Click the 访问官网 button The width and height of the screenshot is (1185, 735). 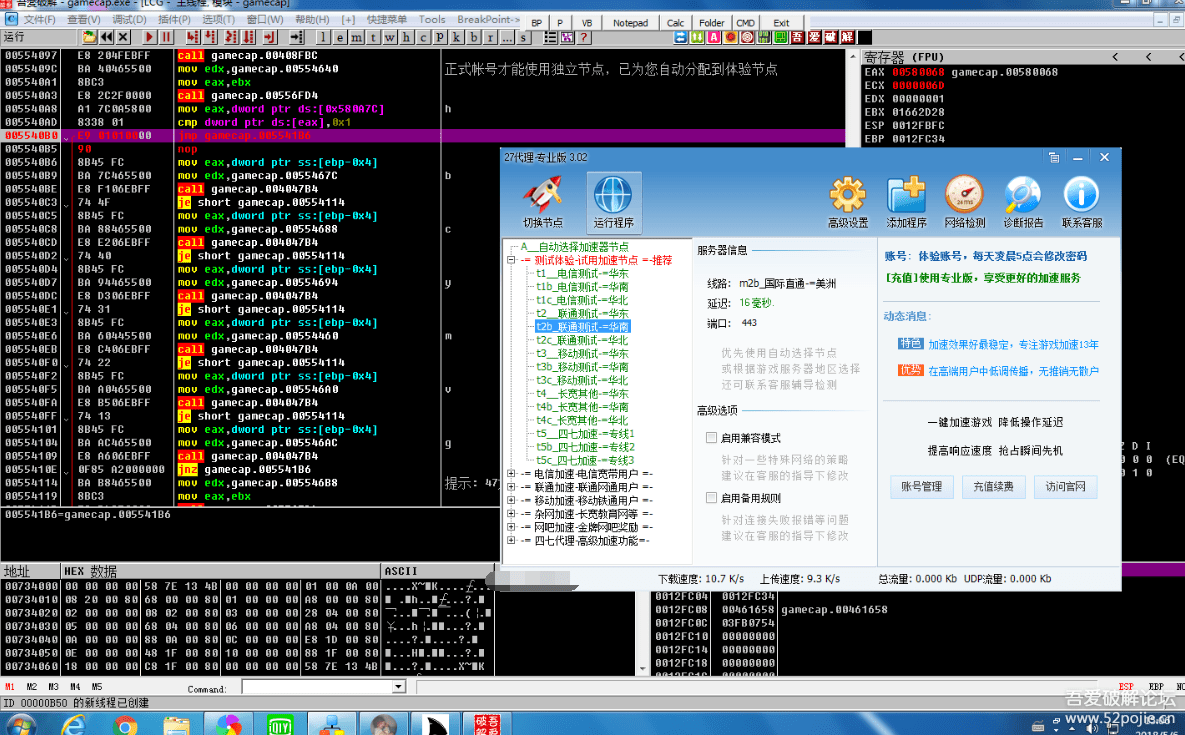click(x=1066, y=486)
